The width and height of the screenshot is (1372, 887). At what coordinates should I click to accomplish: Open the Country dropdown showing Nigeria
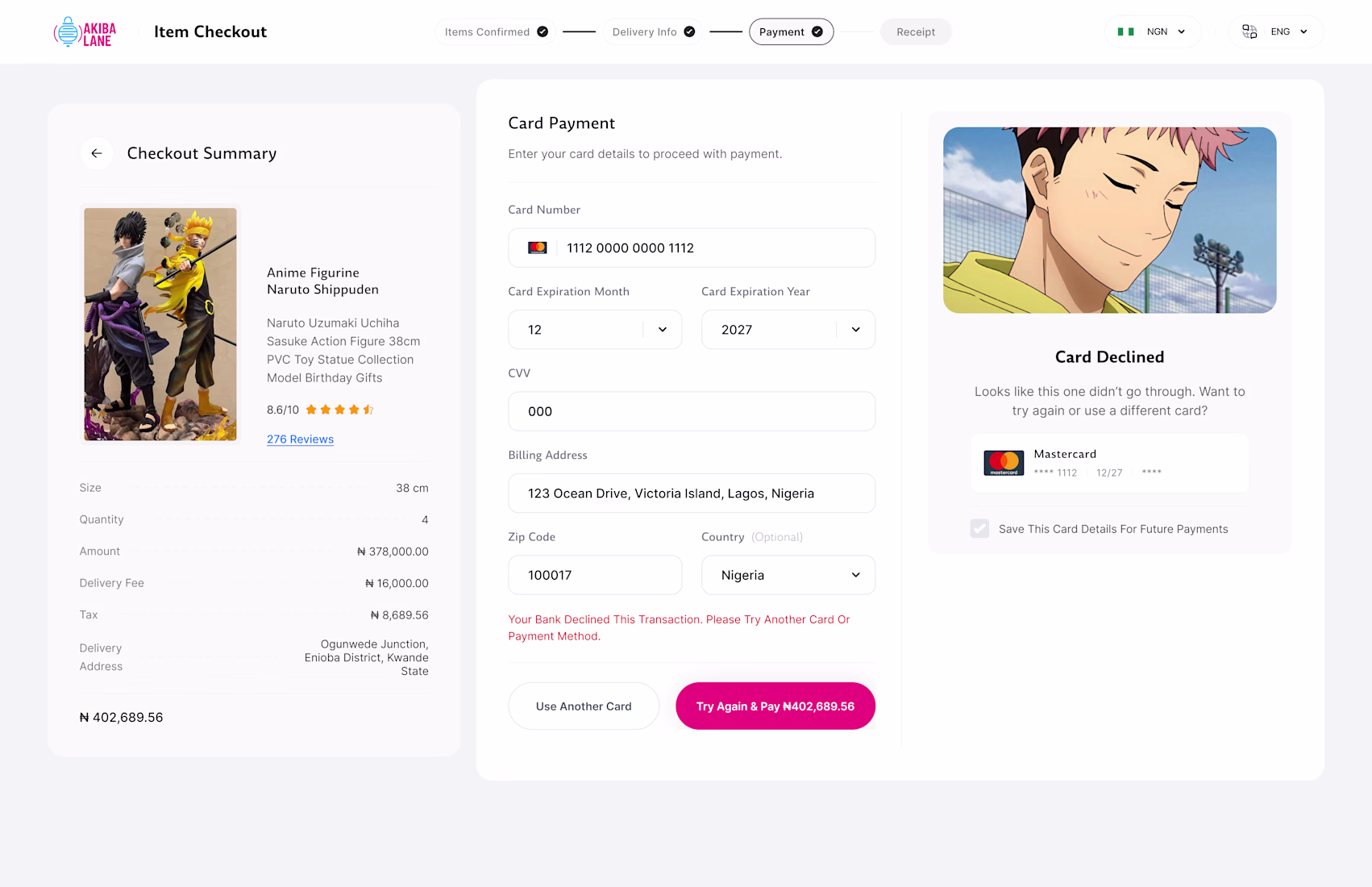point(788,575)
